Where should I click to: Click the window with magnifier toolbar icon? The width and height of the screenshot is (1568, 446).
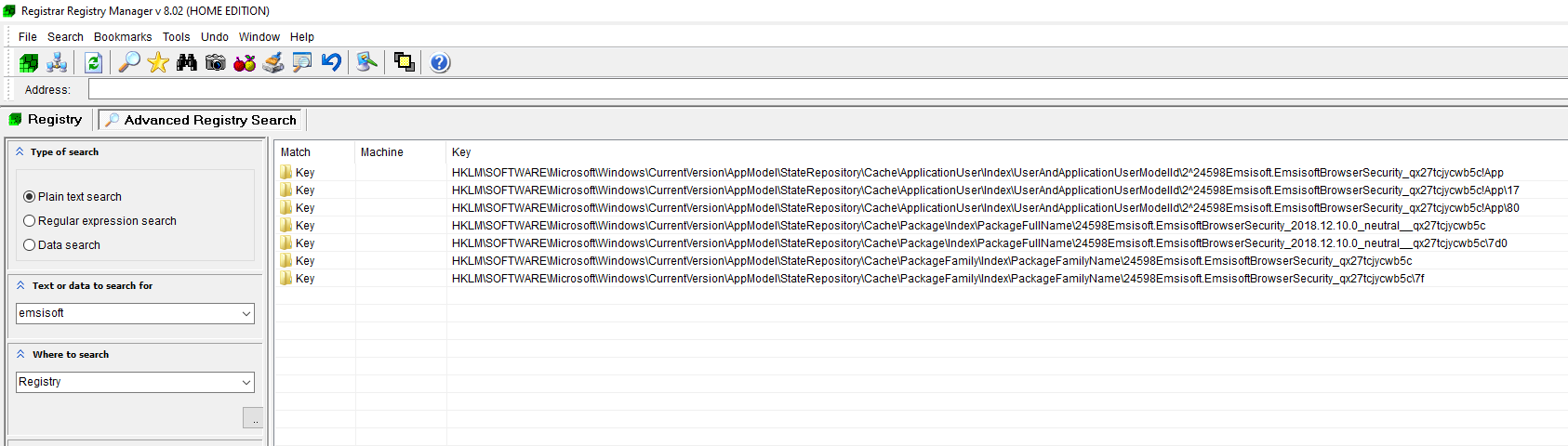click(302, 62)
